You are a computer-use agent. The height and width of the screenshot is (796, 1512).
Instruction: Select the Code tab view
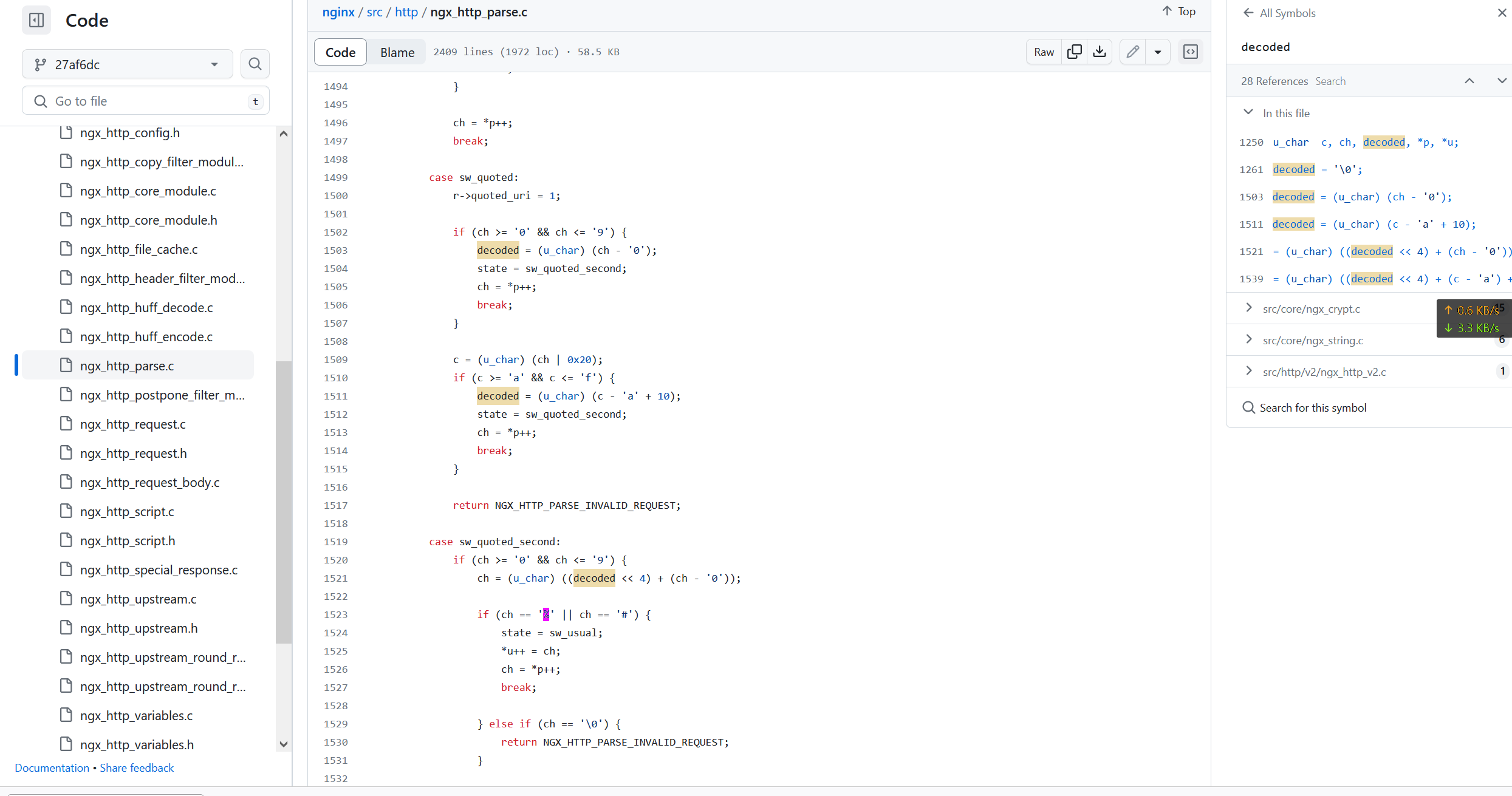(x=340, y=51)
